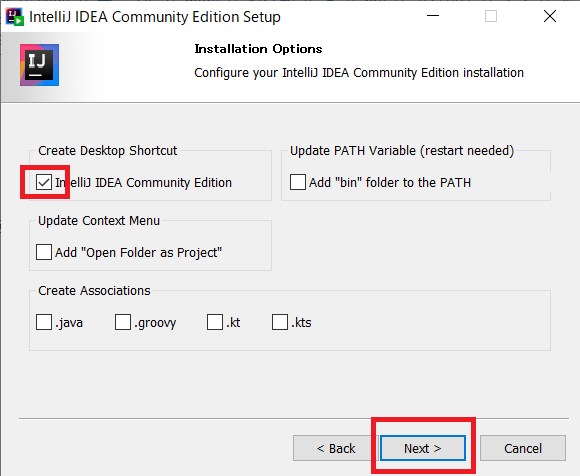Image resolution: width=580 pixels, height=476 pixels.
Task: Cancel the IntelliJ IDEA setup
Action: coord(523,448)
